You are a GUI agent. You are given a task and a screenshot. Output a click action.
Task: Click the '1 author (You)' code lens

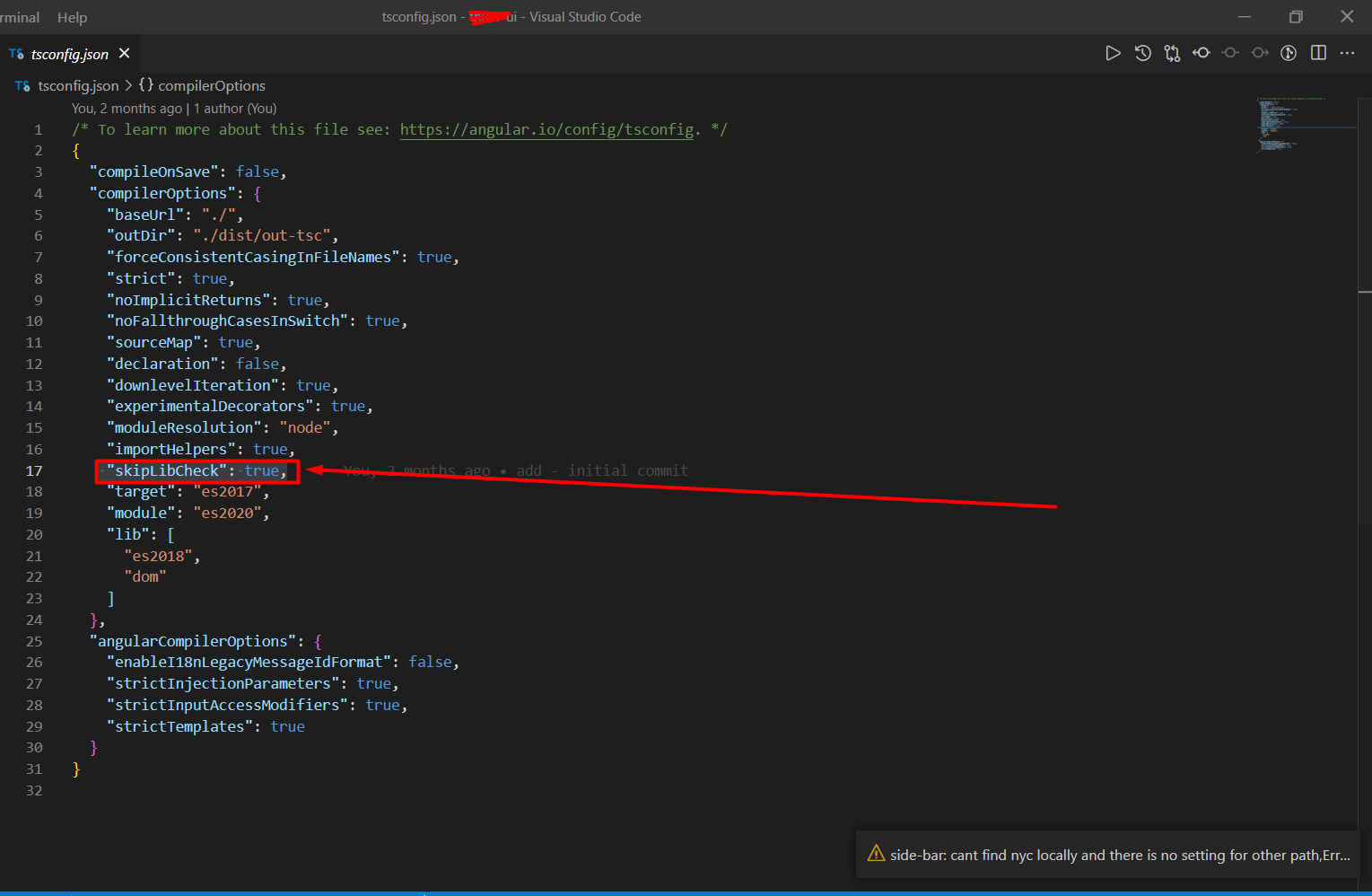(235, 109)
